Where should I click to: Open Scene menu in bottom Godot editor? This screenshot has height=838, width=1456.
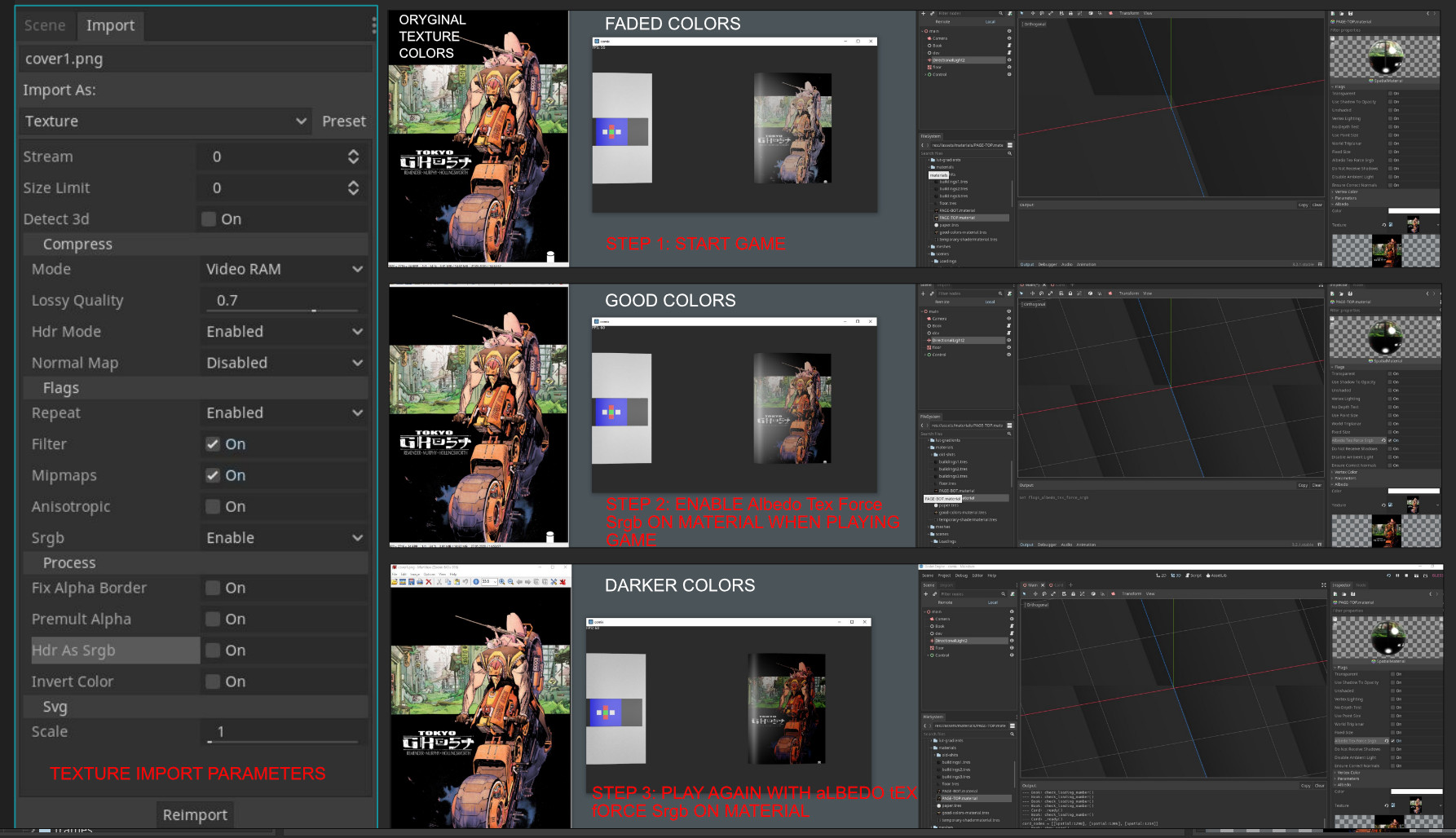pyautogui.click(x=928, y=576)
